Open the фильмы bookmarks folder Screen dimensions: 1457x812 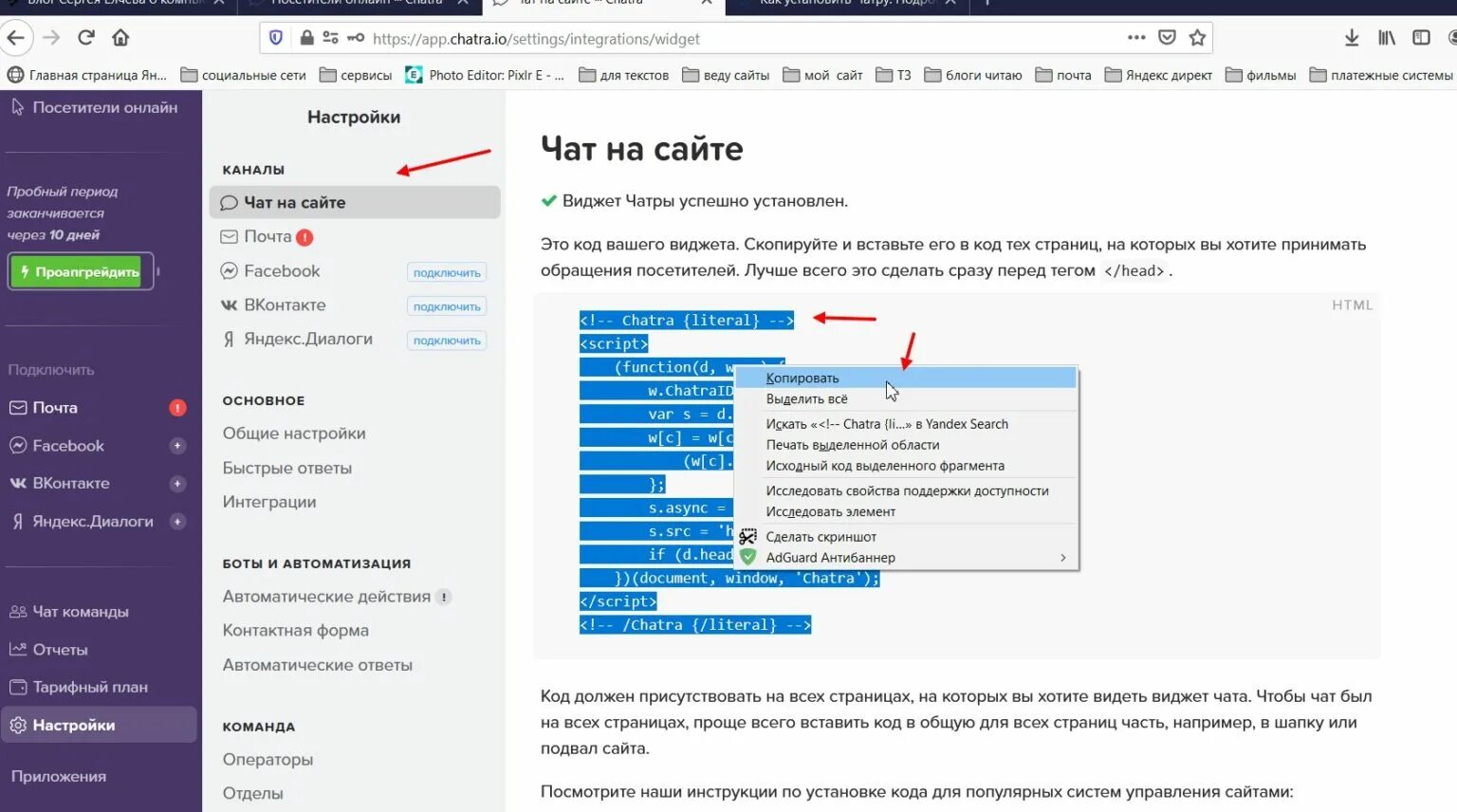[x=1261, y=75]
